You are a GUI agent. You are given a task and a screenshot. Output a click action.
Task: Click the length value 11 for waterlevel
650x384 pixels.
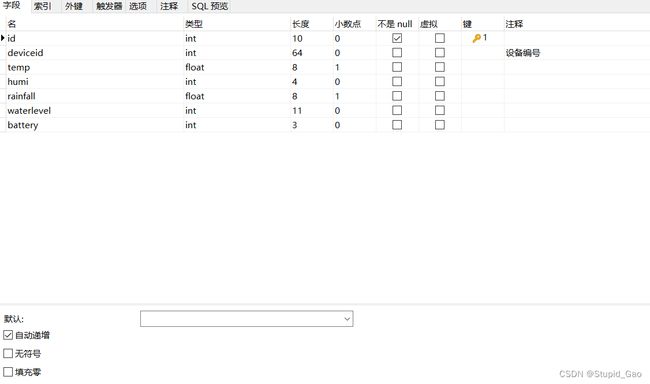(x=312, y=110)
